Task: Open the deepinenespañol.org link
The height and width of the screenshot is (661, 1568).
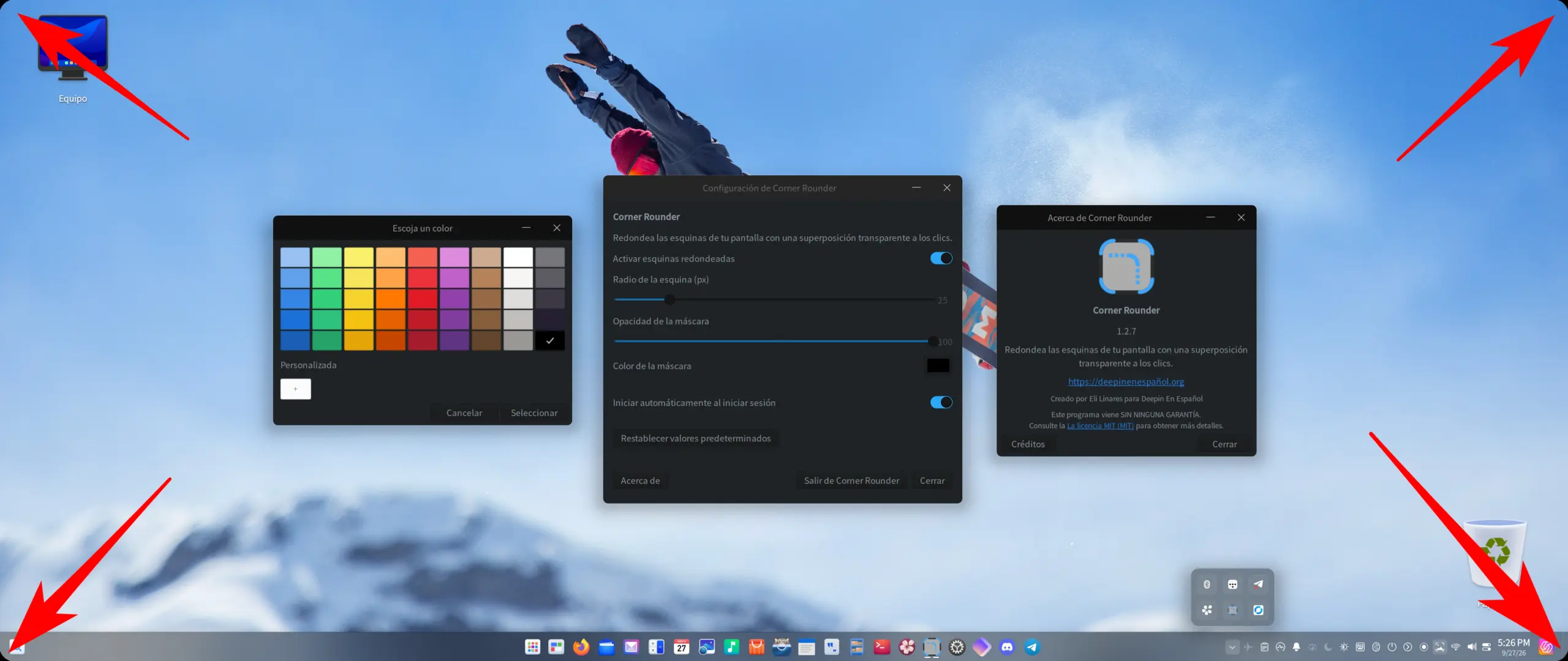Action: click(1126, 382)
